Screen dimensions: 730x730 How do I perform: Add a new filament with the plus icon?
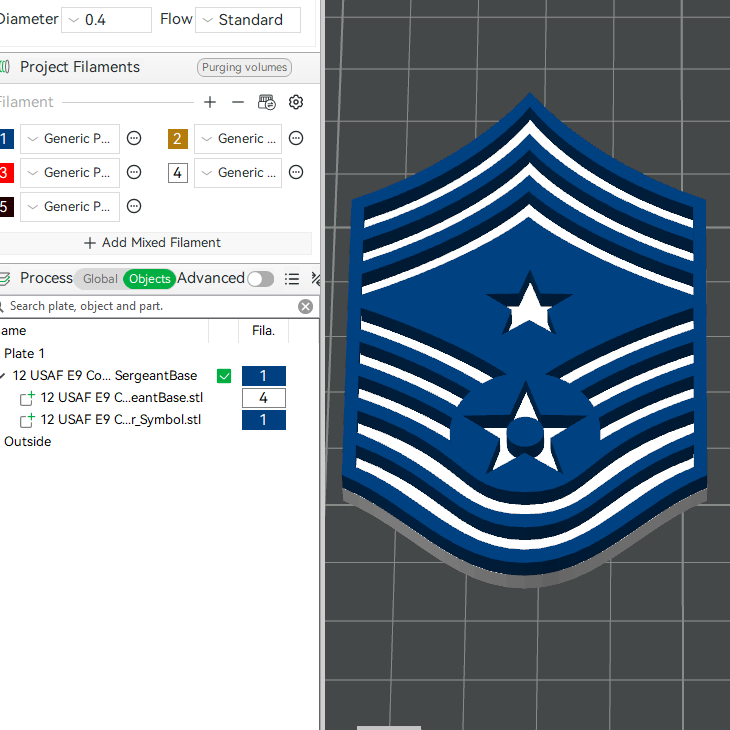210,102
